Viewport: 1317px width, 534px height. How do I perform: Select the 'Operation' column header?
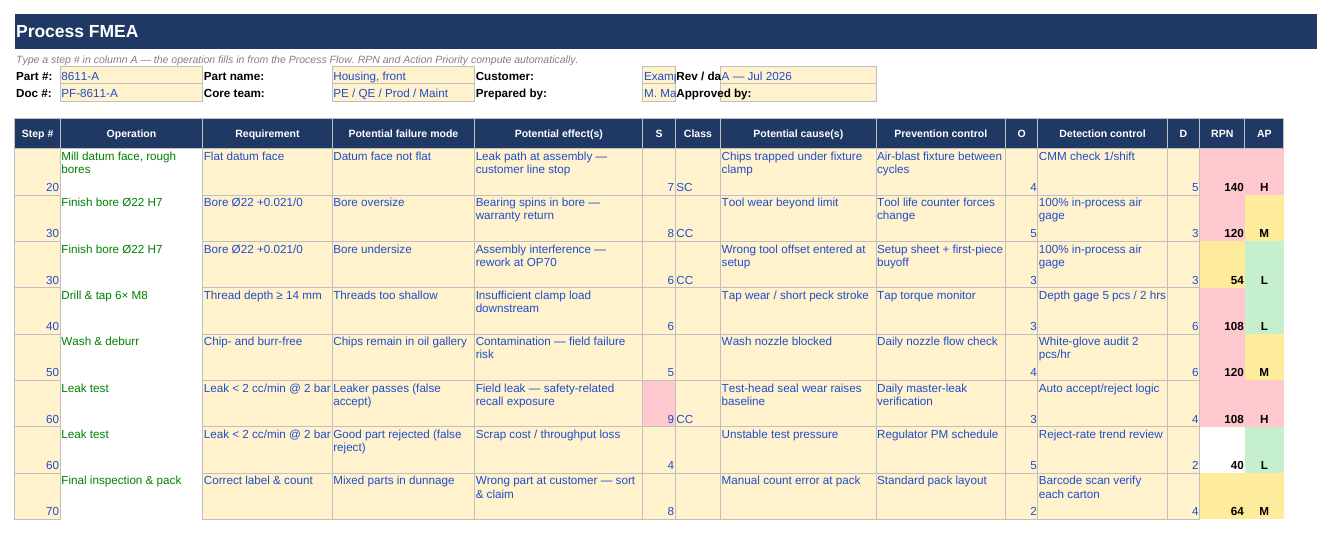[131, 133]
